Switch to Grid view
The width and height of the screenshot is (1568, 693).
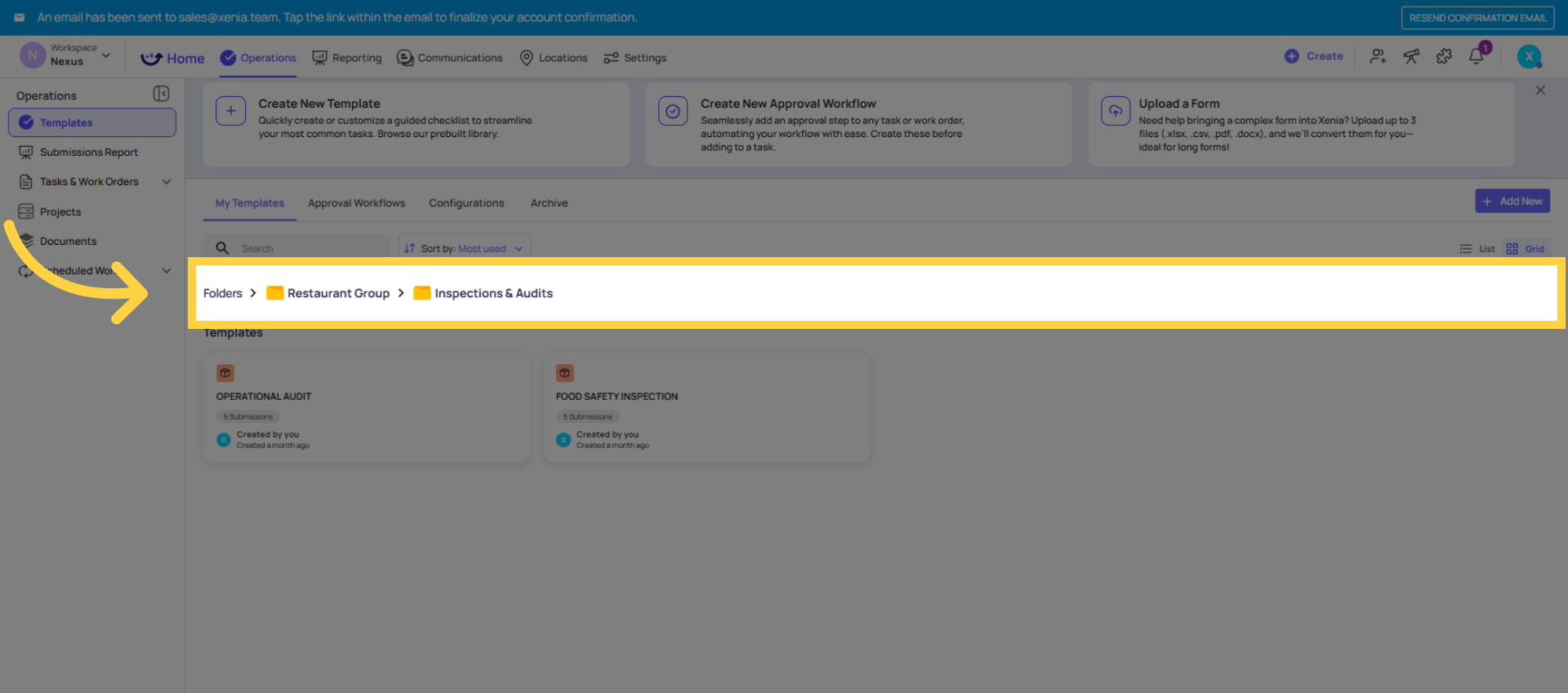click(1526, 249)
